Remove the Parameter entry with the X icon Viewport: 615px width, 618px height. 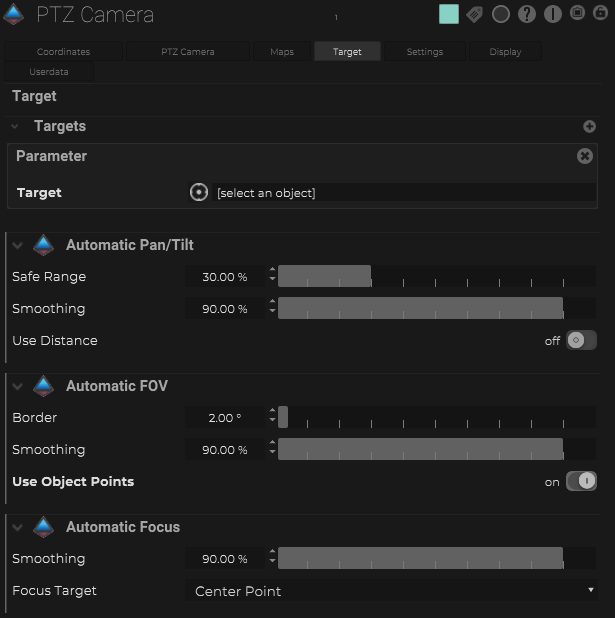tap(585, 156)
